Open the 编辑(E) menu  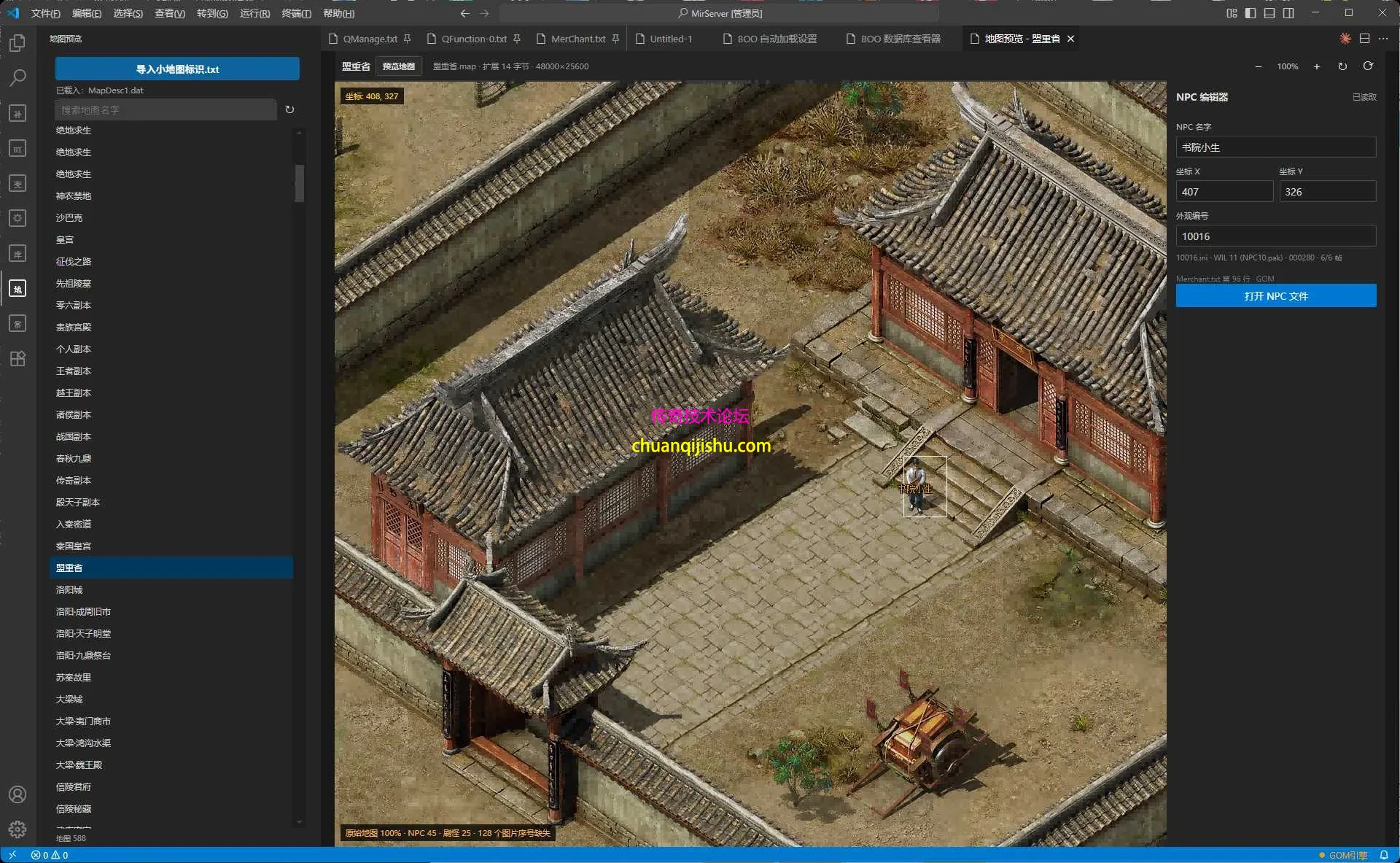[87, 13]
